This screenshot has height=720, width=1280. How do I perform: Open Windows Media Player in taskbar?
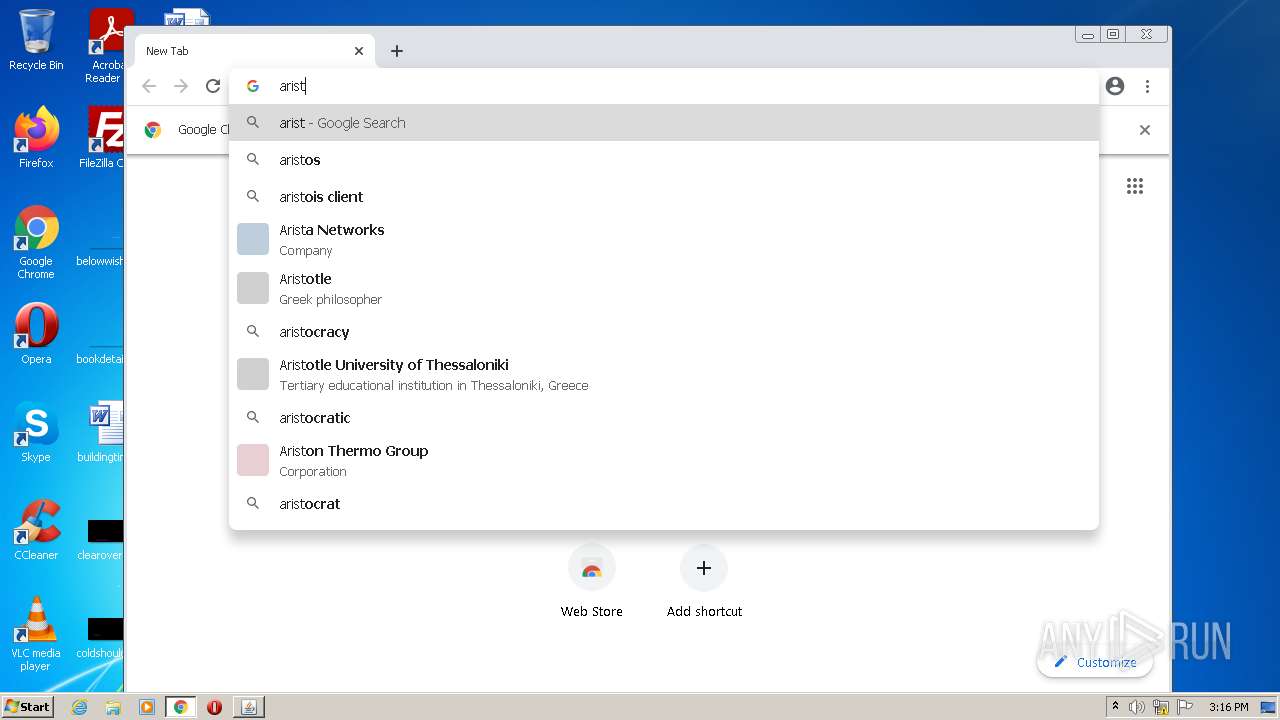pyautogui.click(x=147, y=707)
